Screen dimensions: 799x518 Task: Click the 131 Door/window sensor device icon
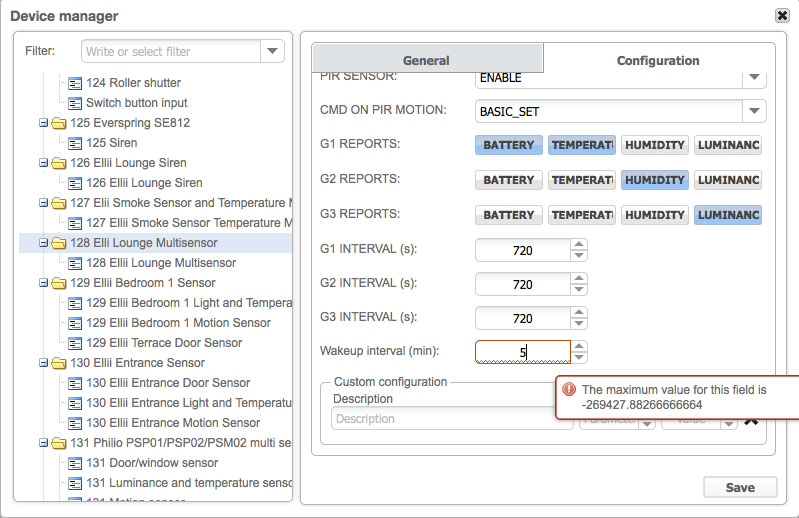pos(75,463)
